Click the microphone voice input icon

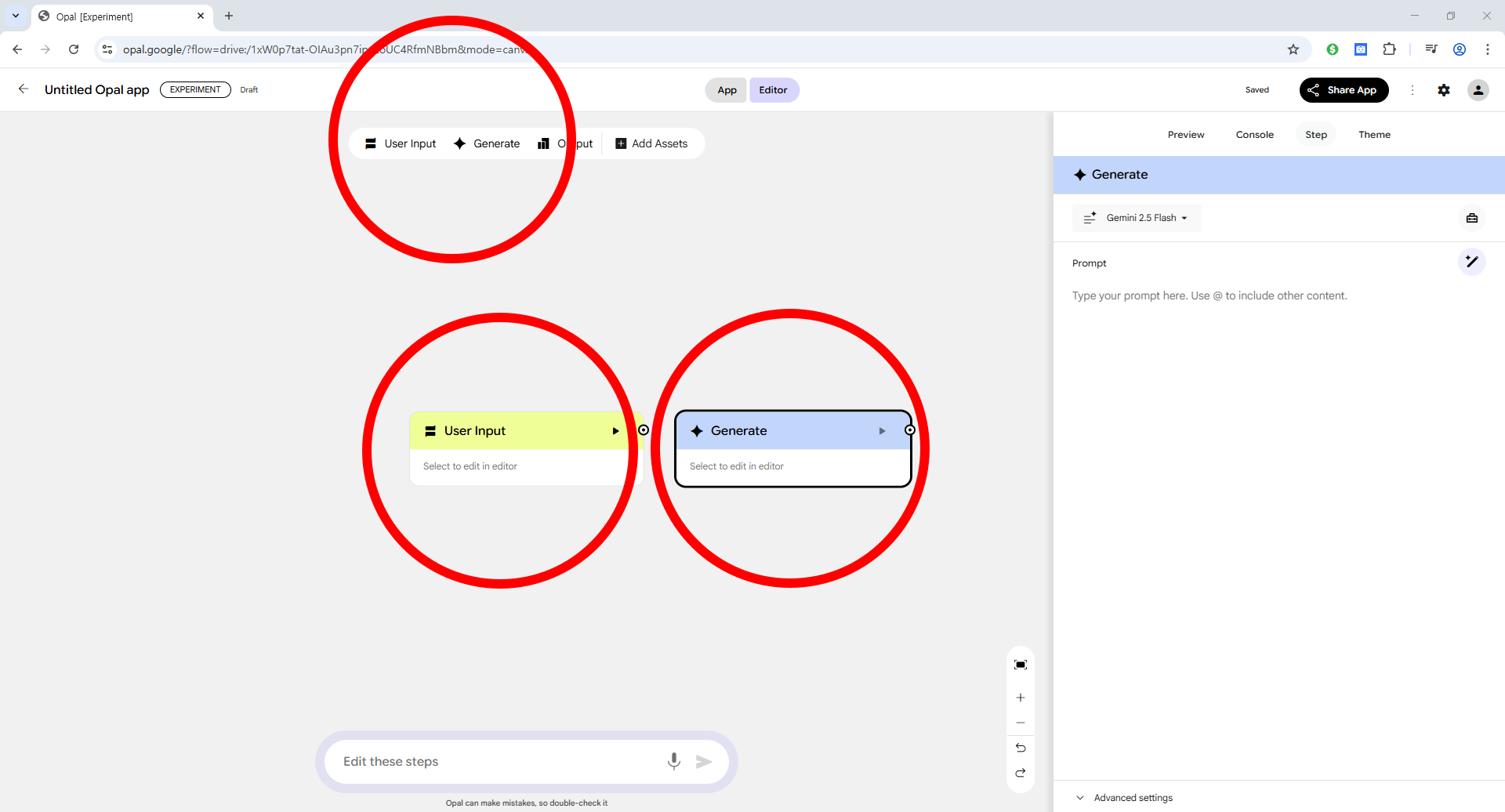pos(673,761)
